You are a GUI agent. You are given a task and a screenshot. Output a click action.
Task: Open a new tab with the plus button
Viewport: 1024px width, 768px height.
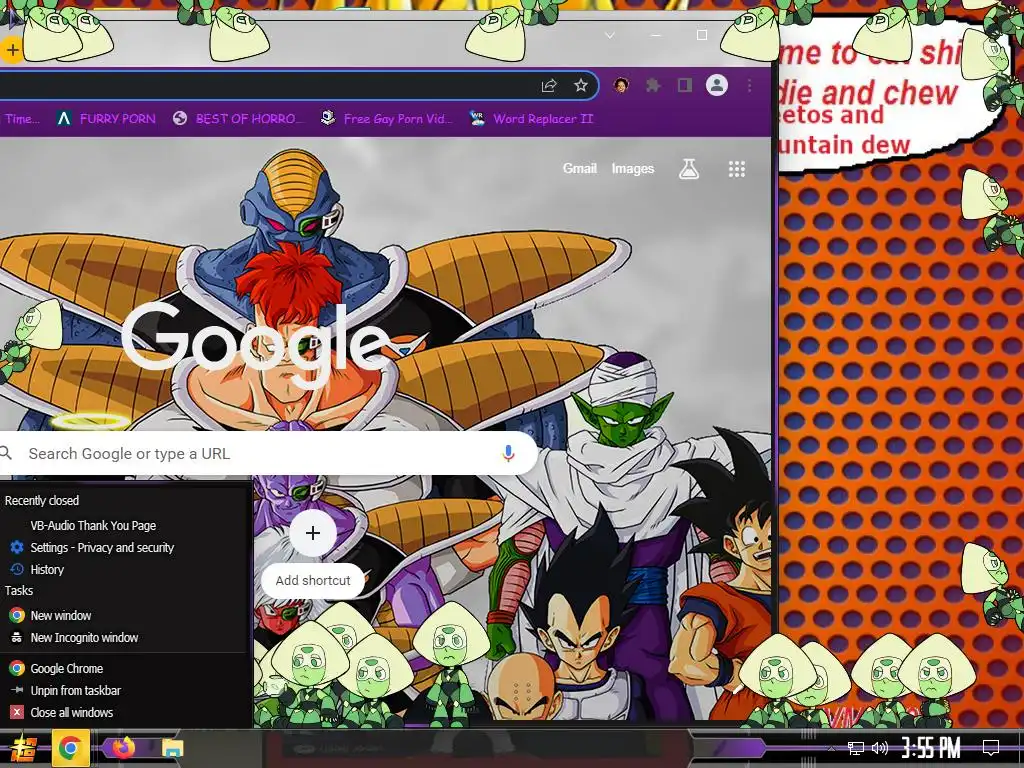tap(12, 50)
